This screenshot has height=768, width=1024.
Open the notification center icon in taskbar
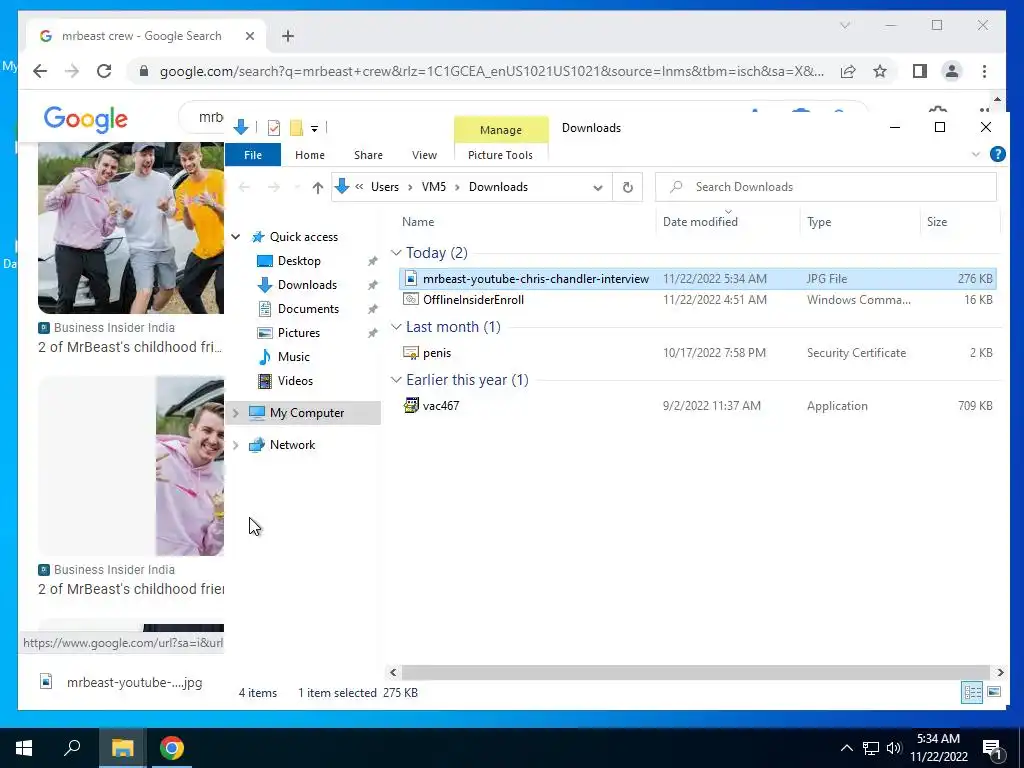click(x=992, y=748)
